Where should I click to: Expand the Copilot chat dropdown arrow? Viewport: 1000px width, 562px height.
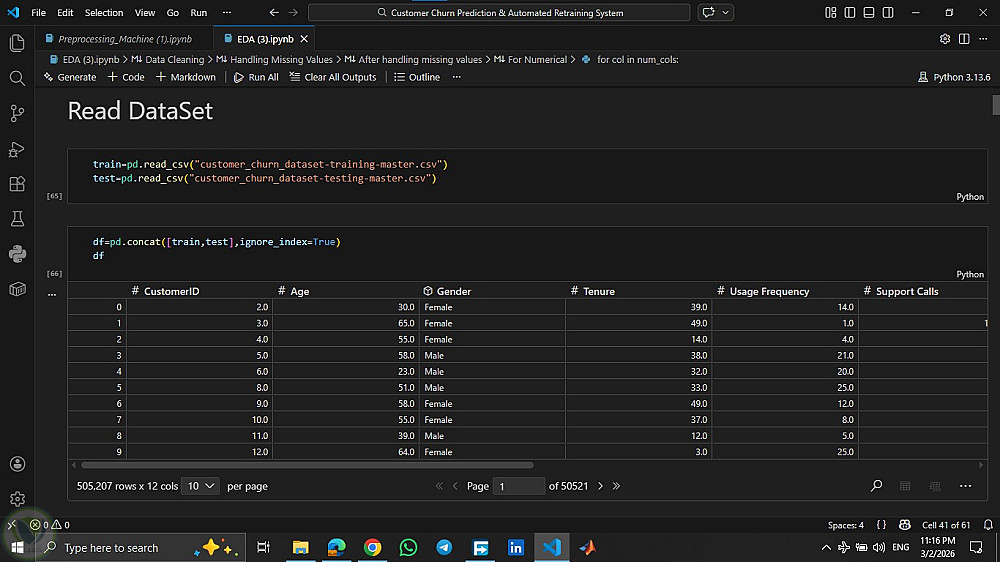point(726,13)
